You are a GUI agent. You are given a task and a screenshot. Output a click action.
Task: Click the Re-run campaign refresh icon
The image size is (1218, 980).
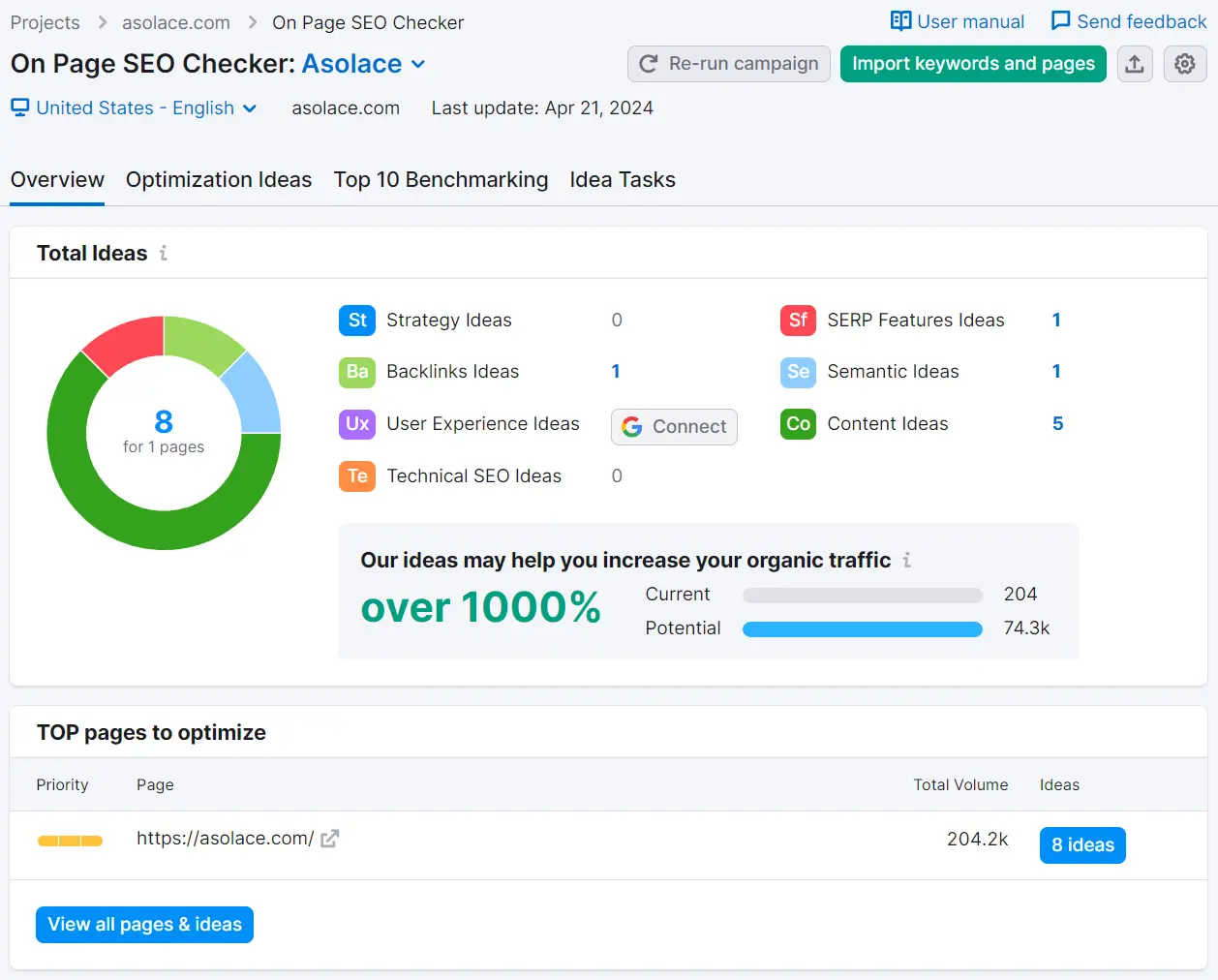click(x=649, y=64)
